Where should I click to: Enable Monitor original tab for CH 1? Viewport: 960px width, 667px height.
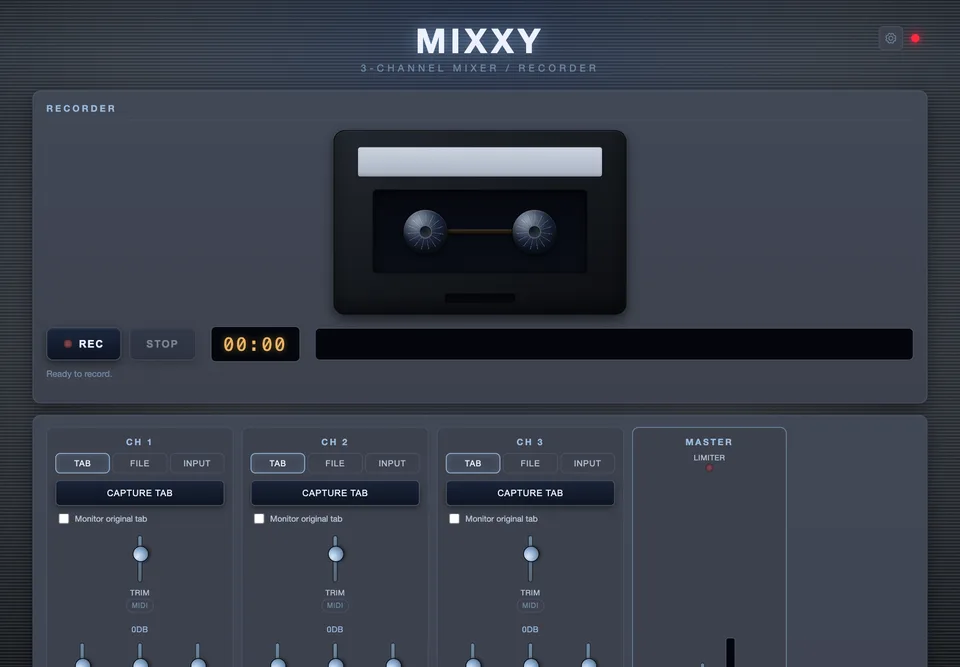(x=64, y=519)
